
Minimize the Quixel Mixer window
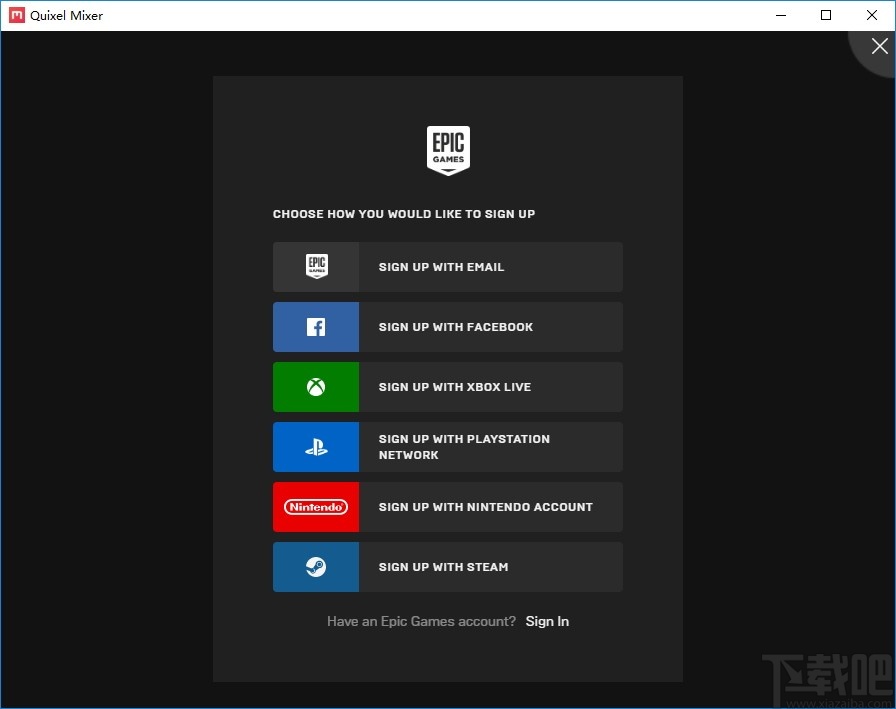(781, 15)
